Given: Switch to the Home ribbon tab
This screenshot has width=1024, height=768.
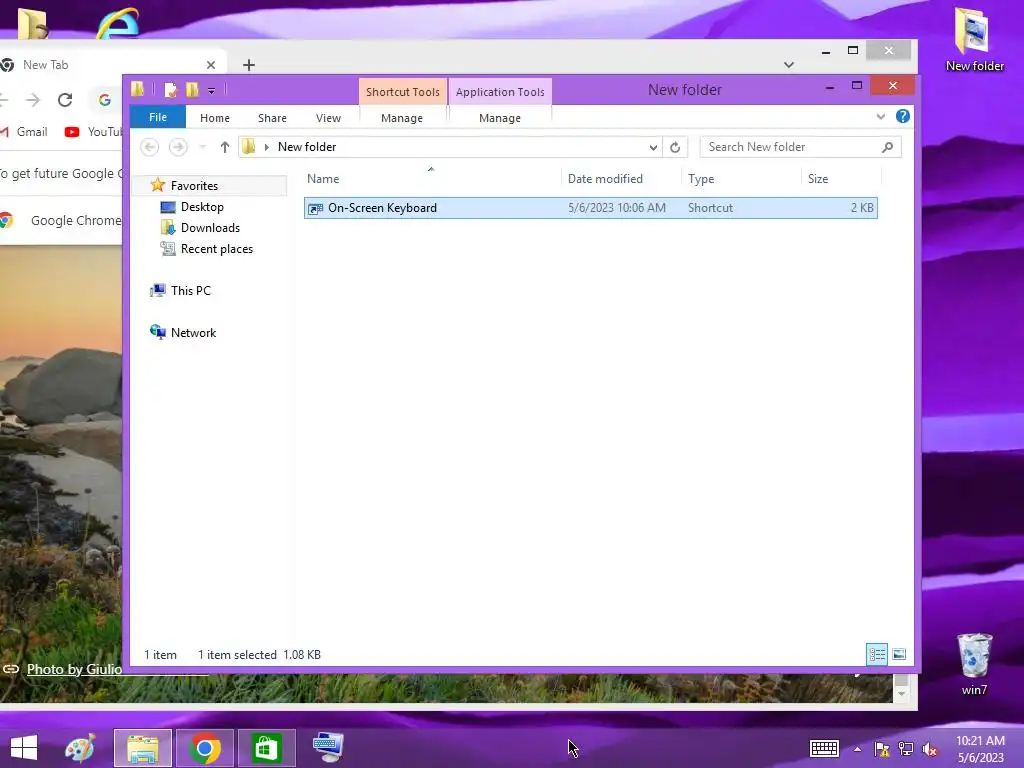Looking at the screenshot, I should point(215,118).
